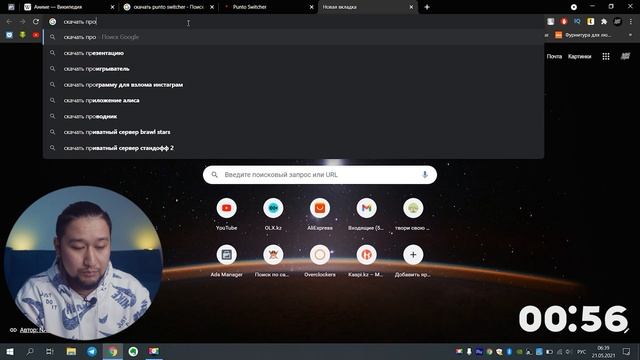Pick suggestion приватный сервер стандофф 2
This screenshot has height=360, width=640.
click(x=293, y=148)
